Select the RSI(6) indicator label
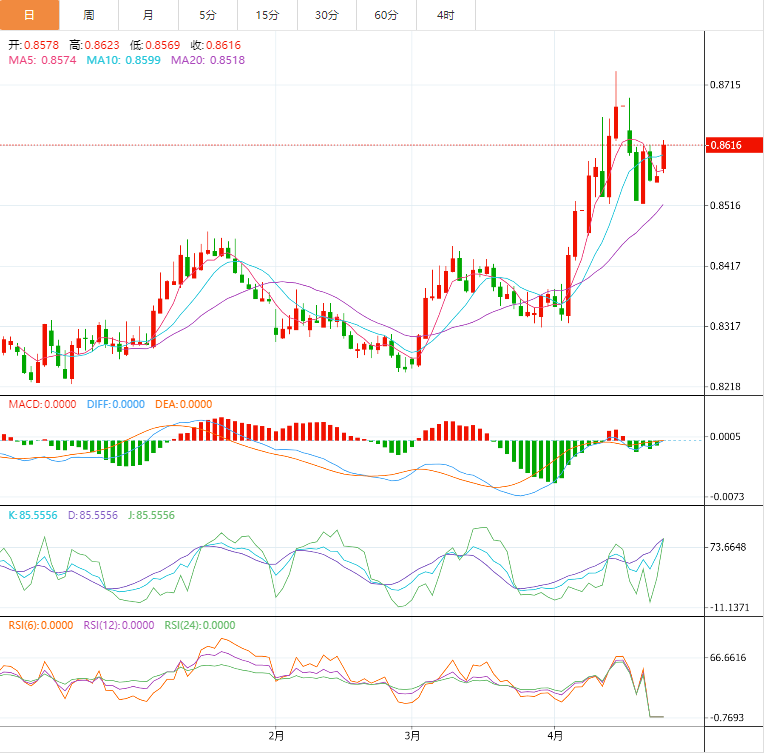This screenshot has width=764, height=755. pyautogui.click(x=40, y=625)
